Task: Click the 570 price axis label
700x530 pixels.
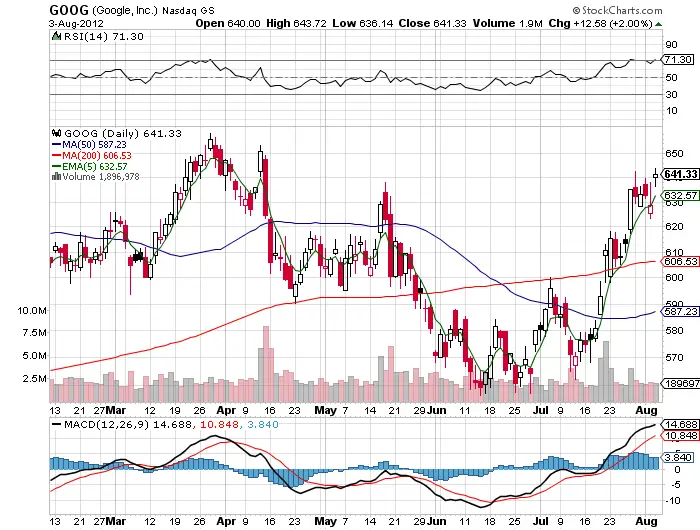Action: [x=674, y=357]
